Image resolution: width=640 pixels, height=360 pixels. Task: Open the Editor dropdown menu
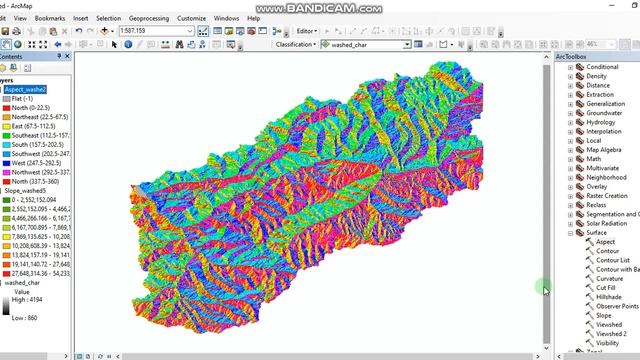[307, 31]
